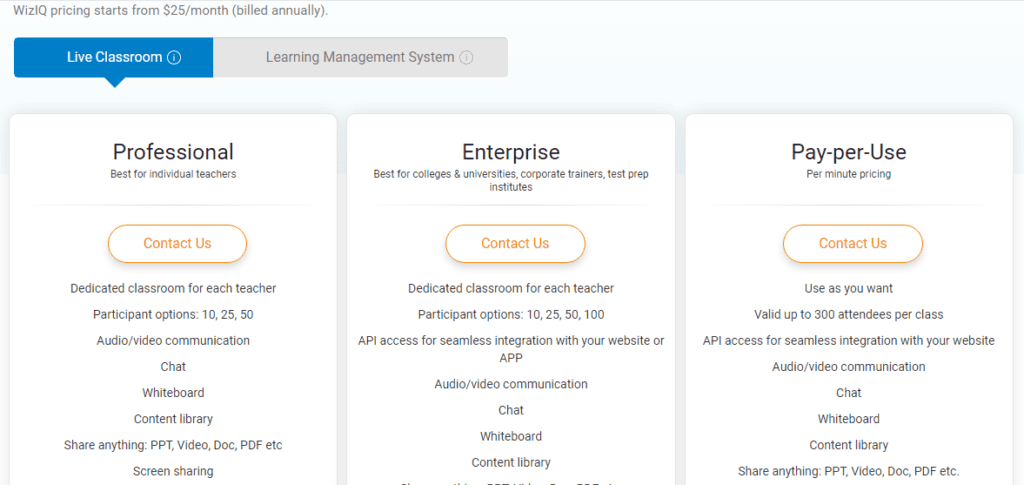The image size is (1024, 485).
Task: Click the WizIQ pricing starts from $25/month text
Action: coord(170,10)
